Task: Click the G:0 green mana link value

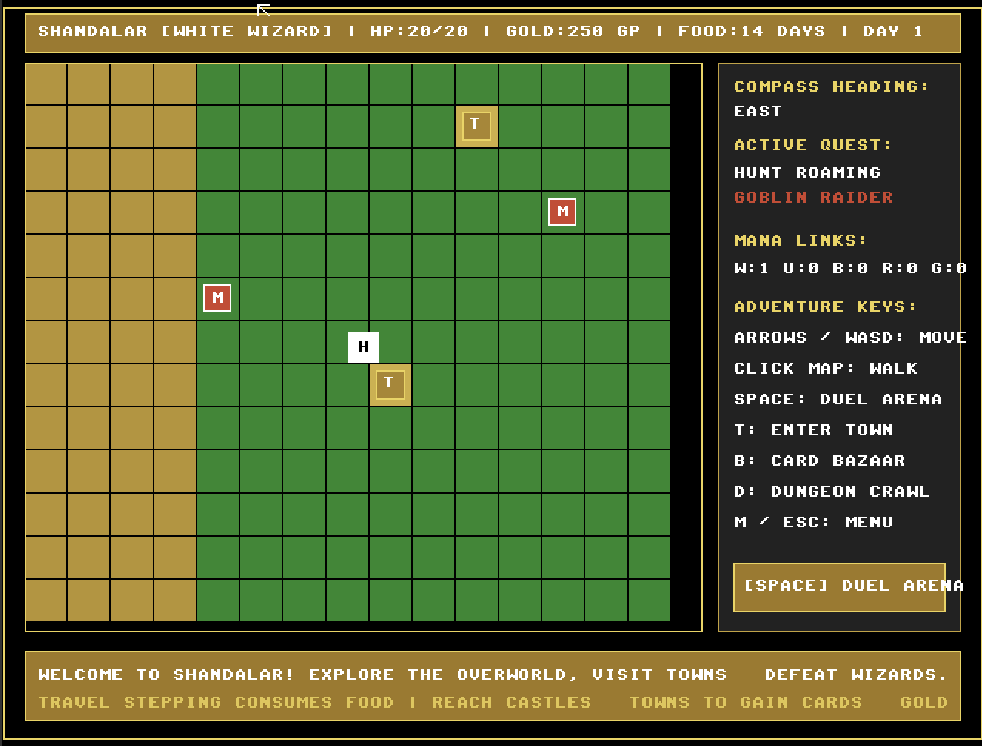Action: coord(949,269)
